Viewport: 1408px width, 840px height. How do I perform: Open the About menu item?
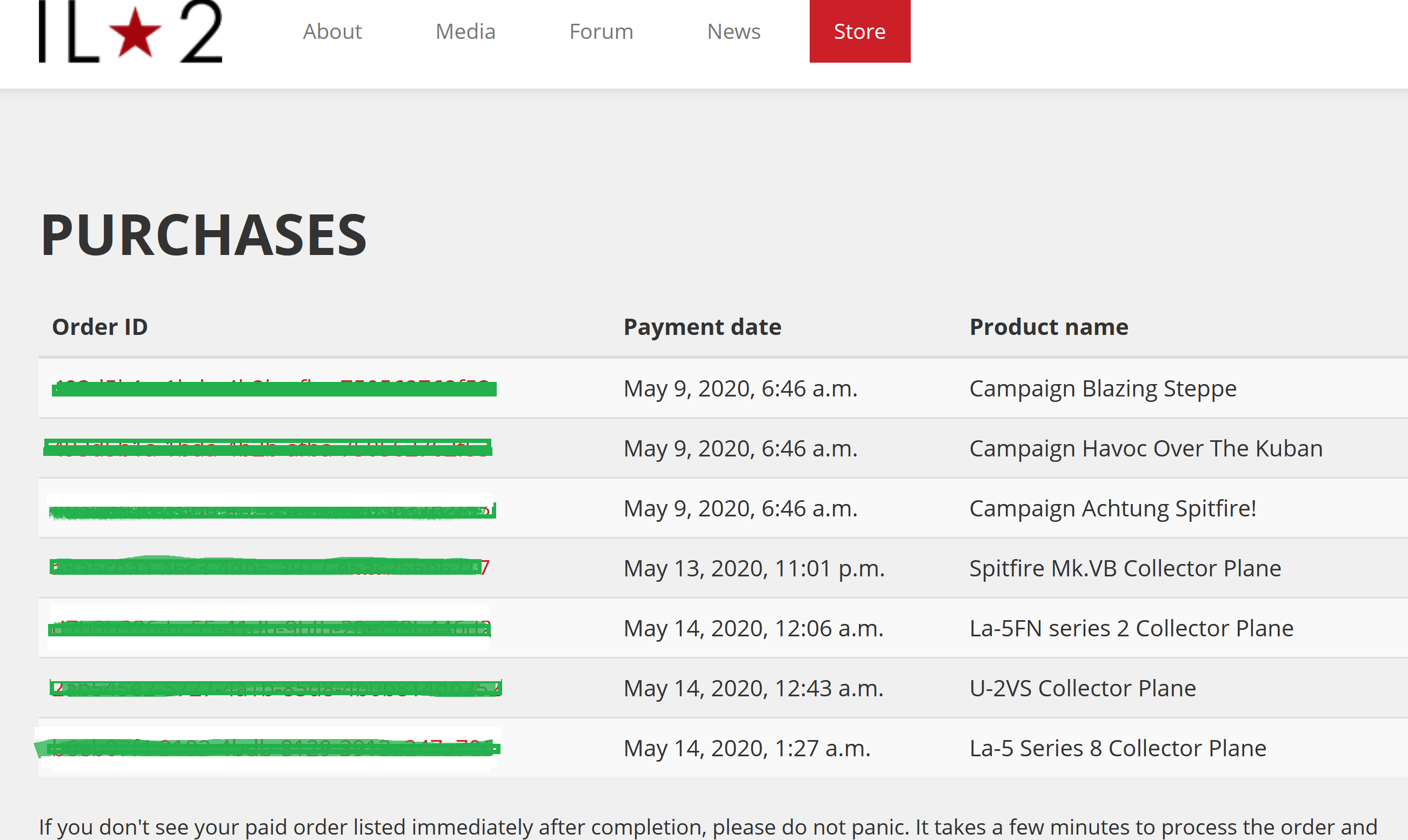click(x=332, y=32)
